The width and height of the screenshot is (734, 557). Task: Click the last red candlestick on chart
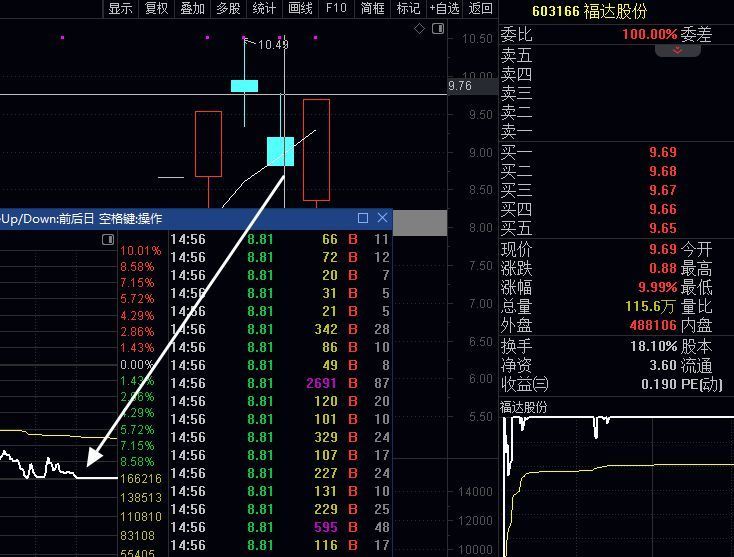tap(316, 150)
